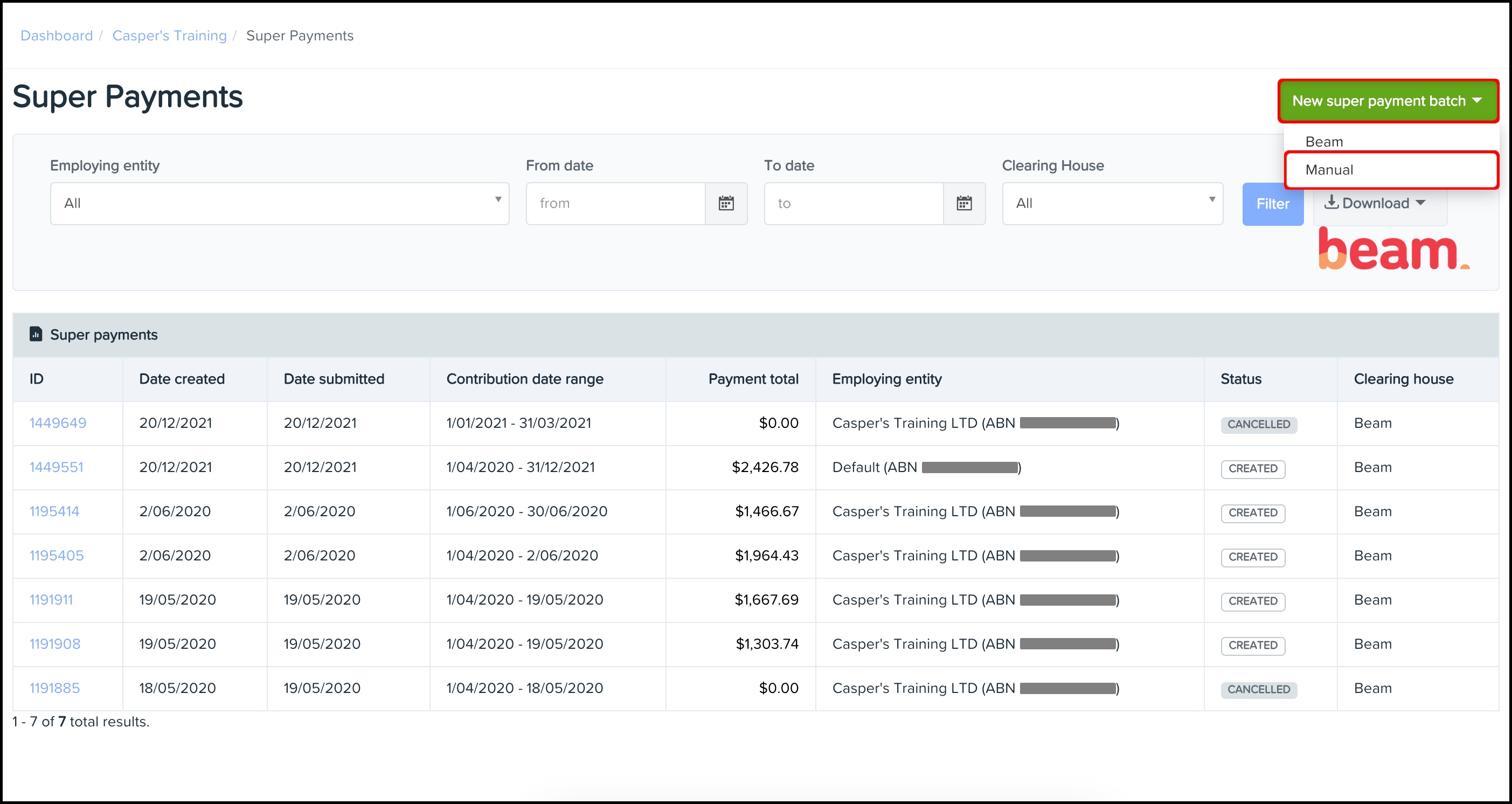Select Manual from the batch menu

(x=1329, y=170)
